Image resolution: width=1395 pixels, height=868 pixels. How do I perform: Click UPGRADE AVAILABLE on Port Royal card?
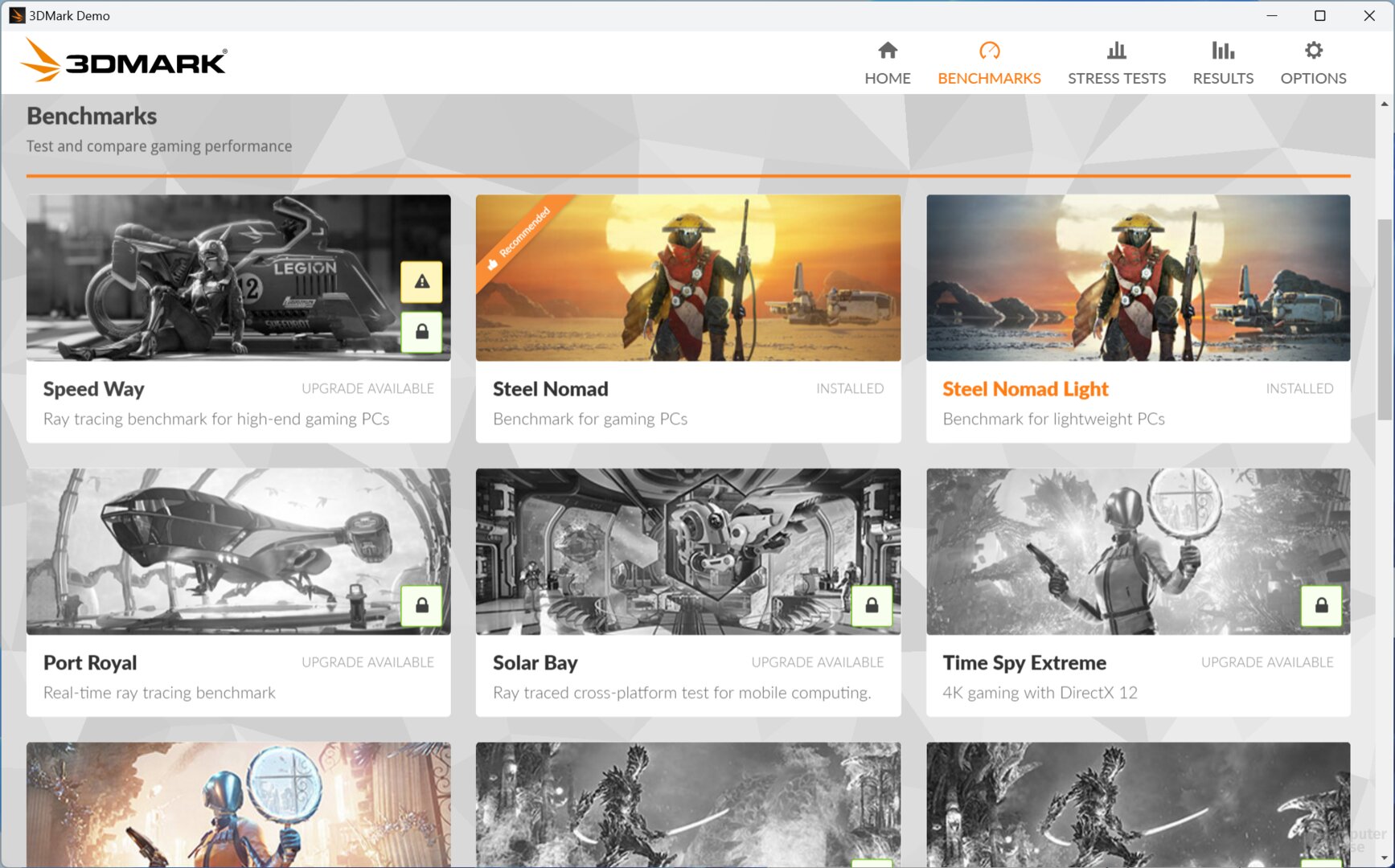click(367, 662)
